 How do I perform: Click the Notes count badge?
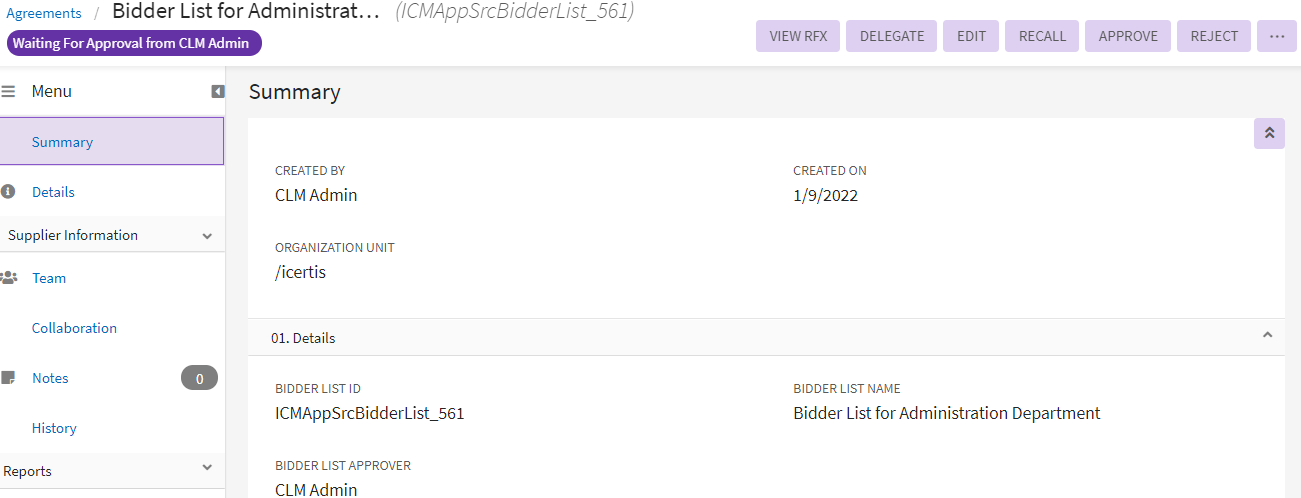click(199, 378)
